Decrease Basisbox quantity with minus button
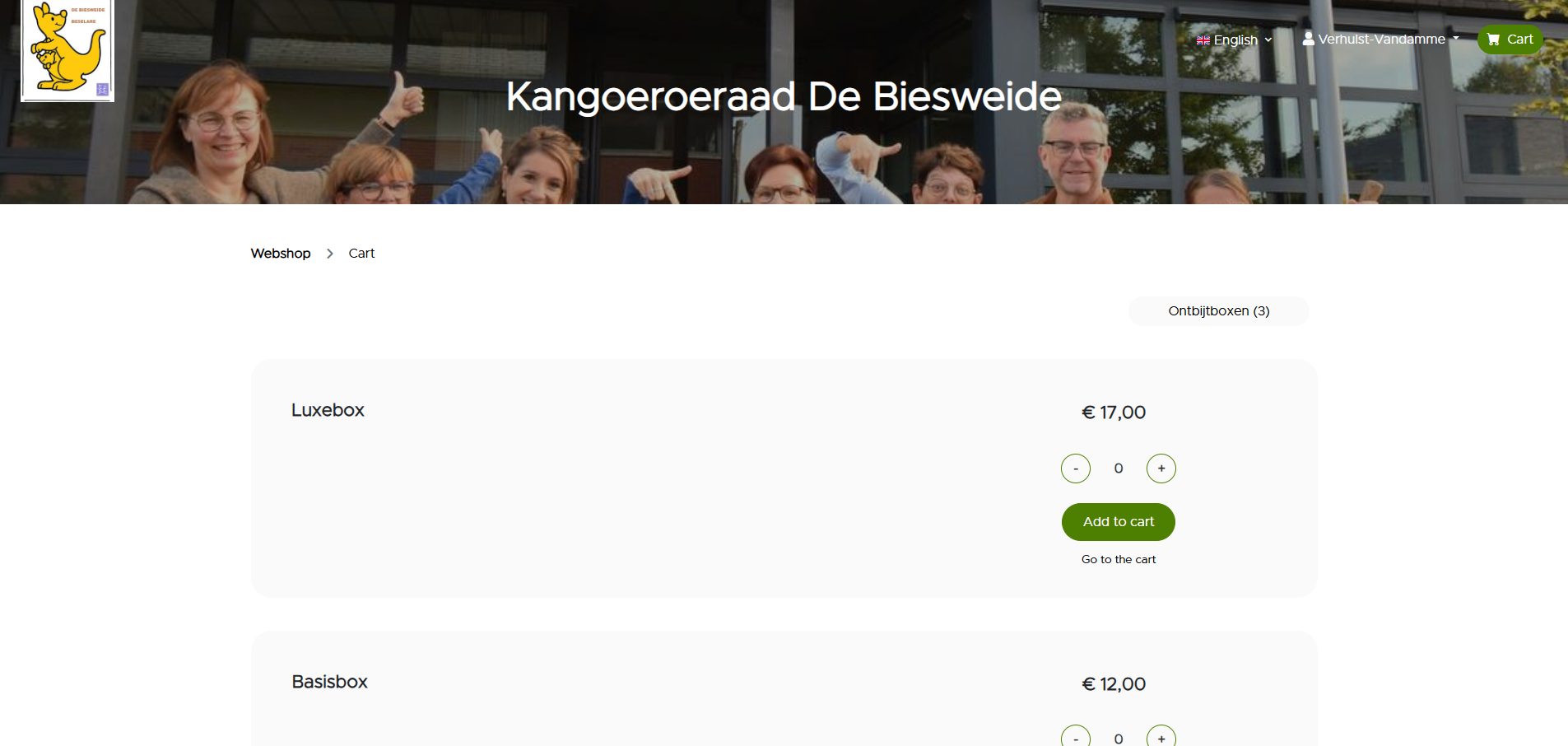This screenshot has width=1568, height=746. [1075, 738]
